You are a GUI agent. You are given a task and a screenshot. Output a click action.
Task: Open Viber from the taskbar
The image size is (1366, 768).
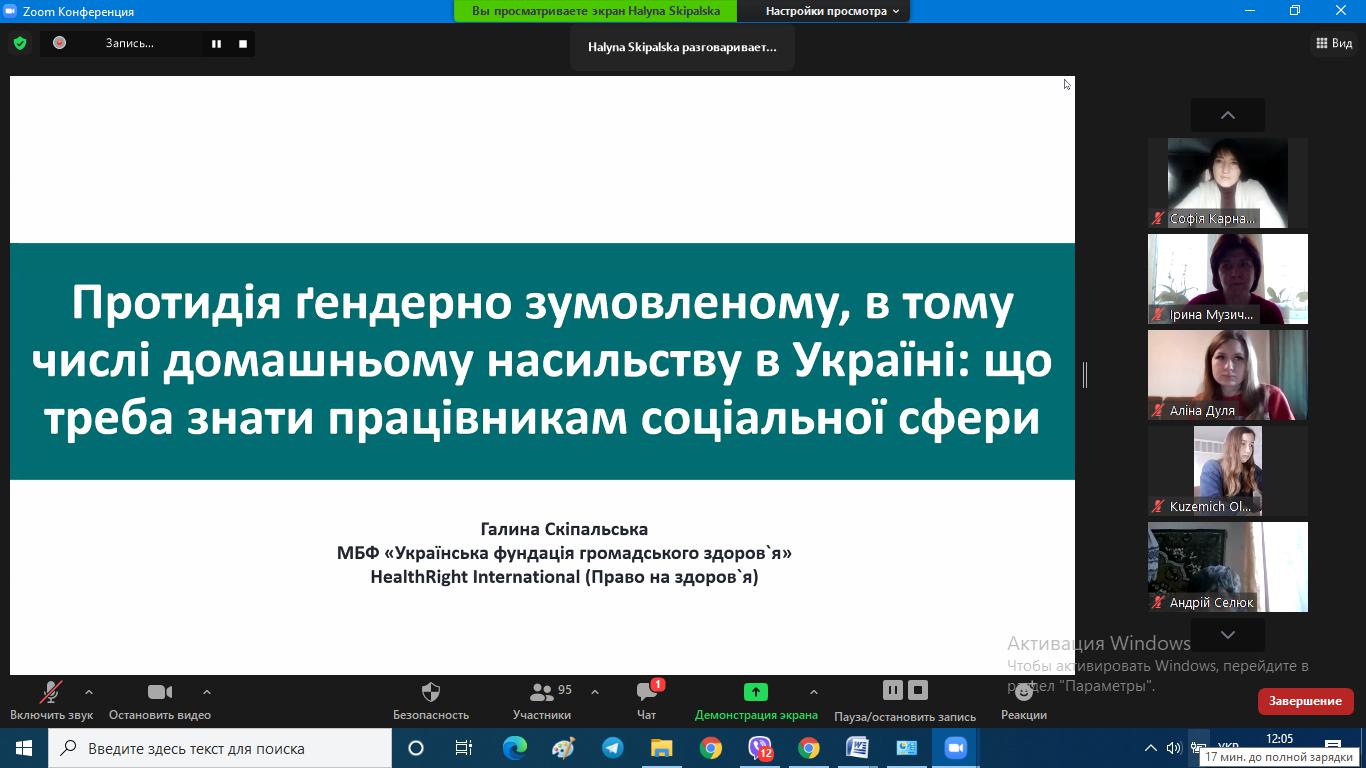[760, 748]
